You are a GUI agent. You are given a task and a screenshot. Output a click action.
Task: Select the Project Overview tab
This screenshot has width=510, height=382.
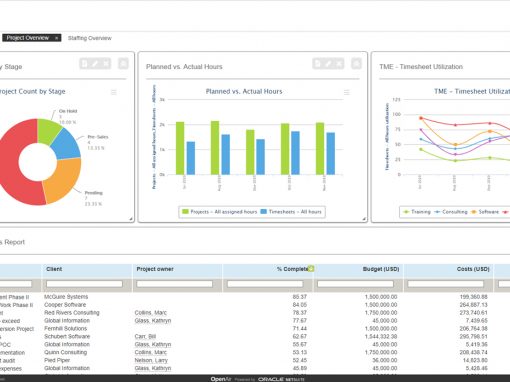click(x=28, y=38)
